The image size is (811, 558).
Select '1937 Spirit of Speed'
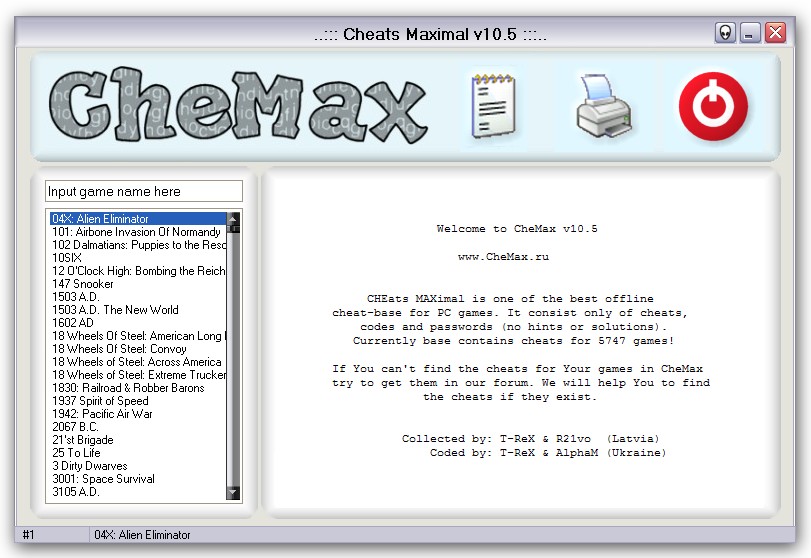point(138,401)
